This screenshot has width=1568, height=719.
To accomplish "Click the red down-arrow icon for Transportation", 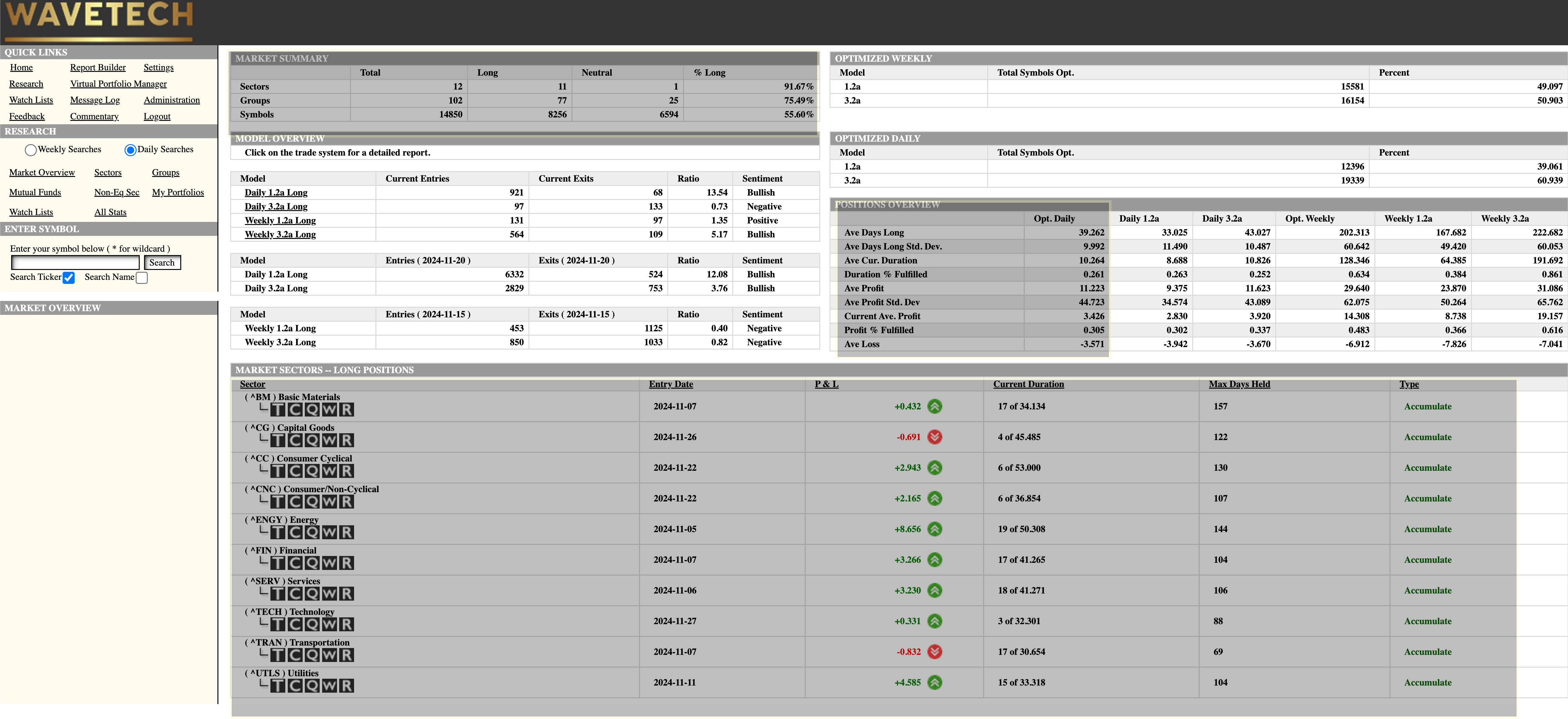I will tap(934, 651).
